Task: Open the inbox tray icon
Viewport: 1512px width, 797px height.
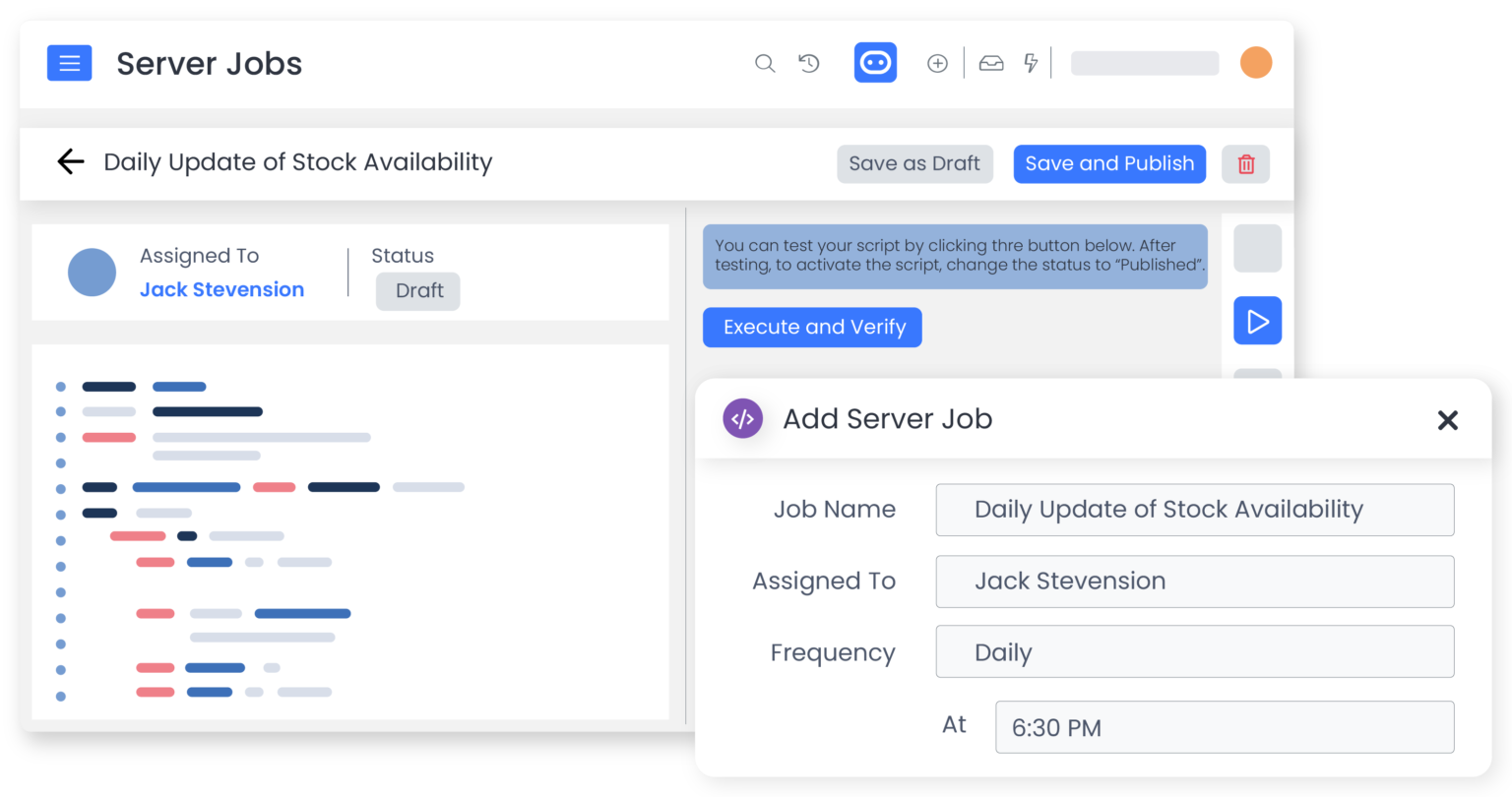Action: click(991, 62)
